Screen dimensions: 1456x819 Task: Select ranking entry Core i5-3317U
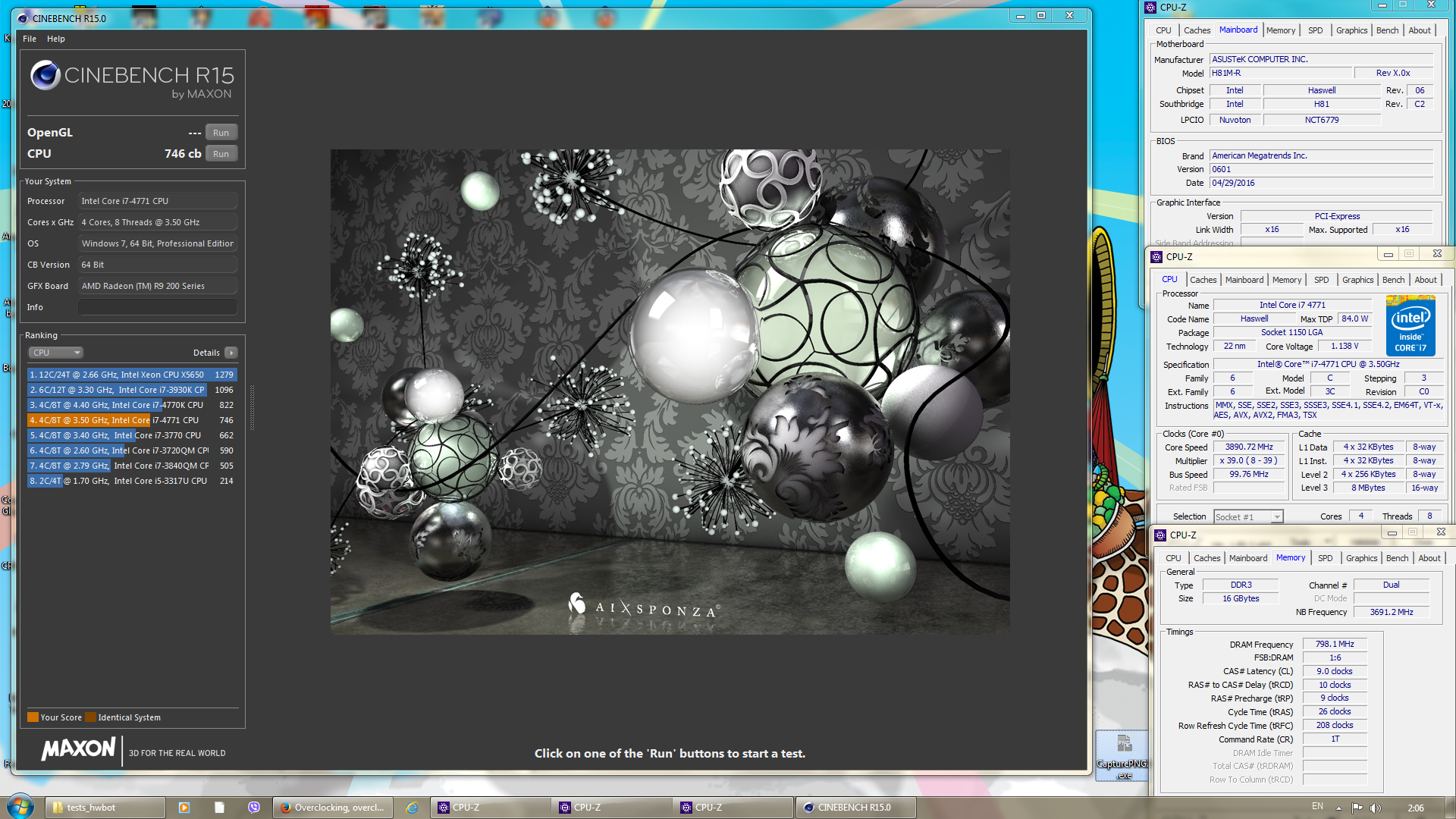[x=132, y=481]
